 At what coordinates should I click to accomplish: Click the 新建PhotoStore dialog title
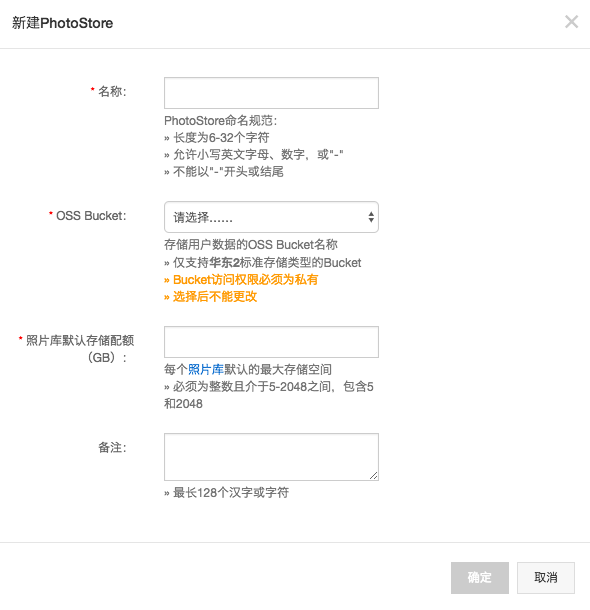tap(62, 23)
